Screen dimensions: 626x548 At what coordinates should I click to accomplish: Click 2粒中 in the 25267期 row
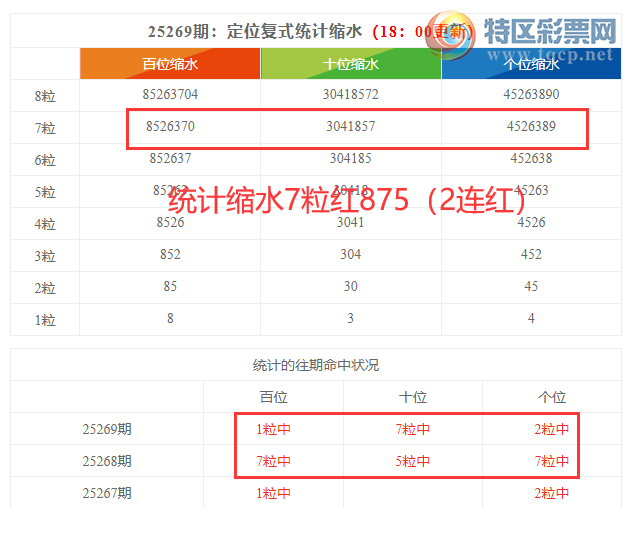(x=552, y=493)
